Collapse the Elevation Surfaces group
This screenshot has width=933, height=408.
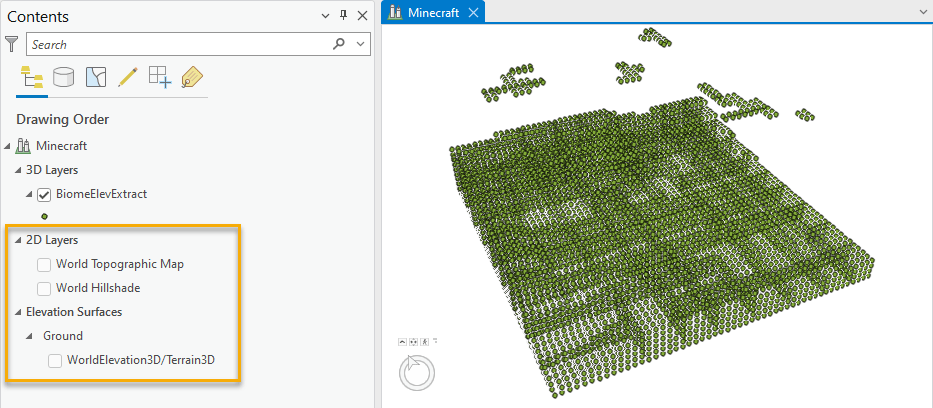[18, 312]
